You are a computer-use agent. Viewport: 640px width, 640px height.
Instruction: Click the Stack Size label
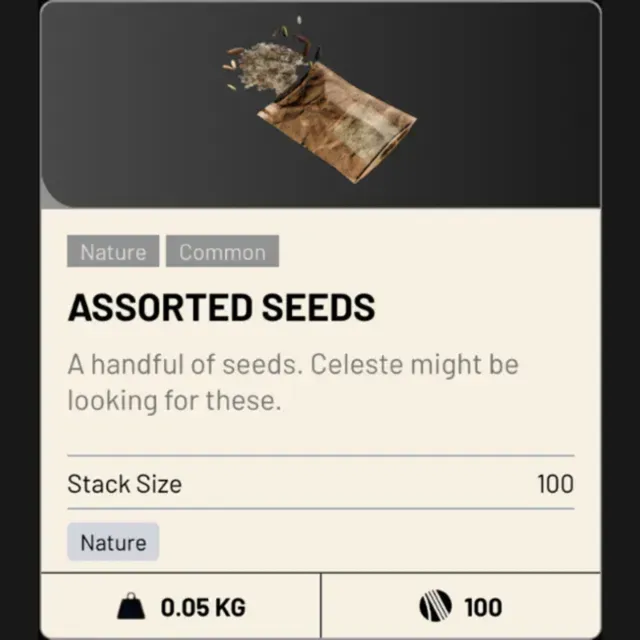125,485
